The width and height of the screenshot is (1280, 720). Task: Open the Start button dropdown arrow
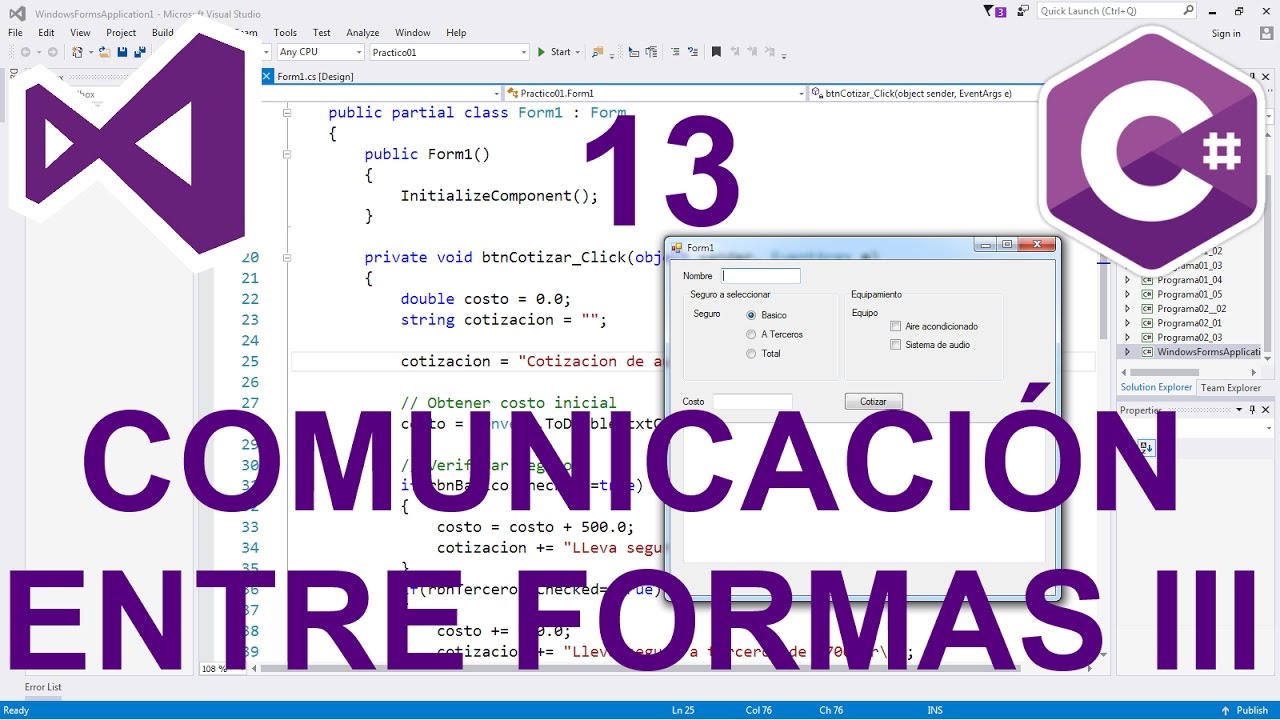pos(577,52)
